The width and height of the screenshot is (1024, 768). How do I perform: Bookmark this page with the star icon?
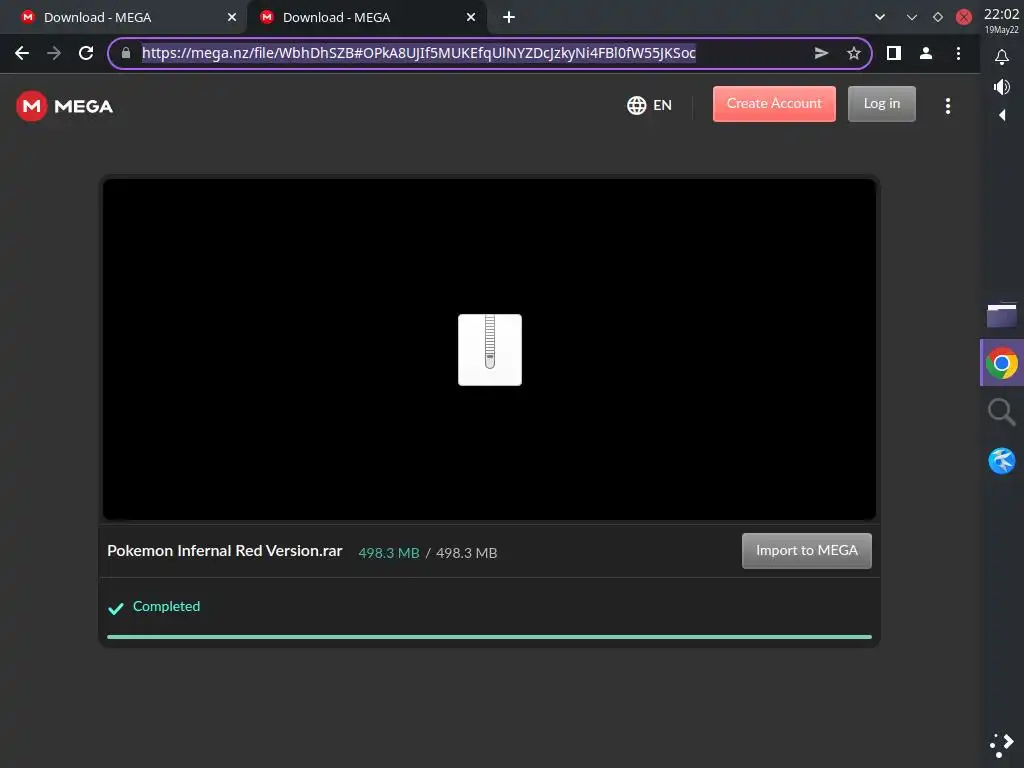tap(854, 53)
